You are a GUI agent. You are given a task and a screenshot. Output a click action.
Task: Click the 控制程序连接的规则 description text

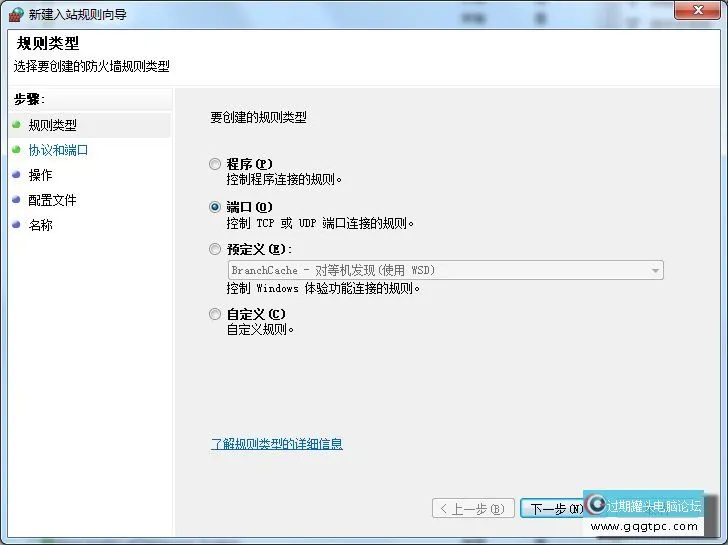[284, 179]
